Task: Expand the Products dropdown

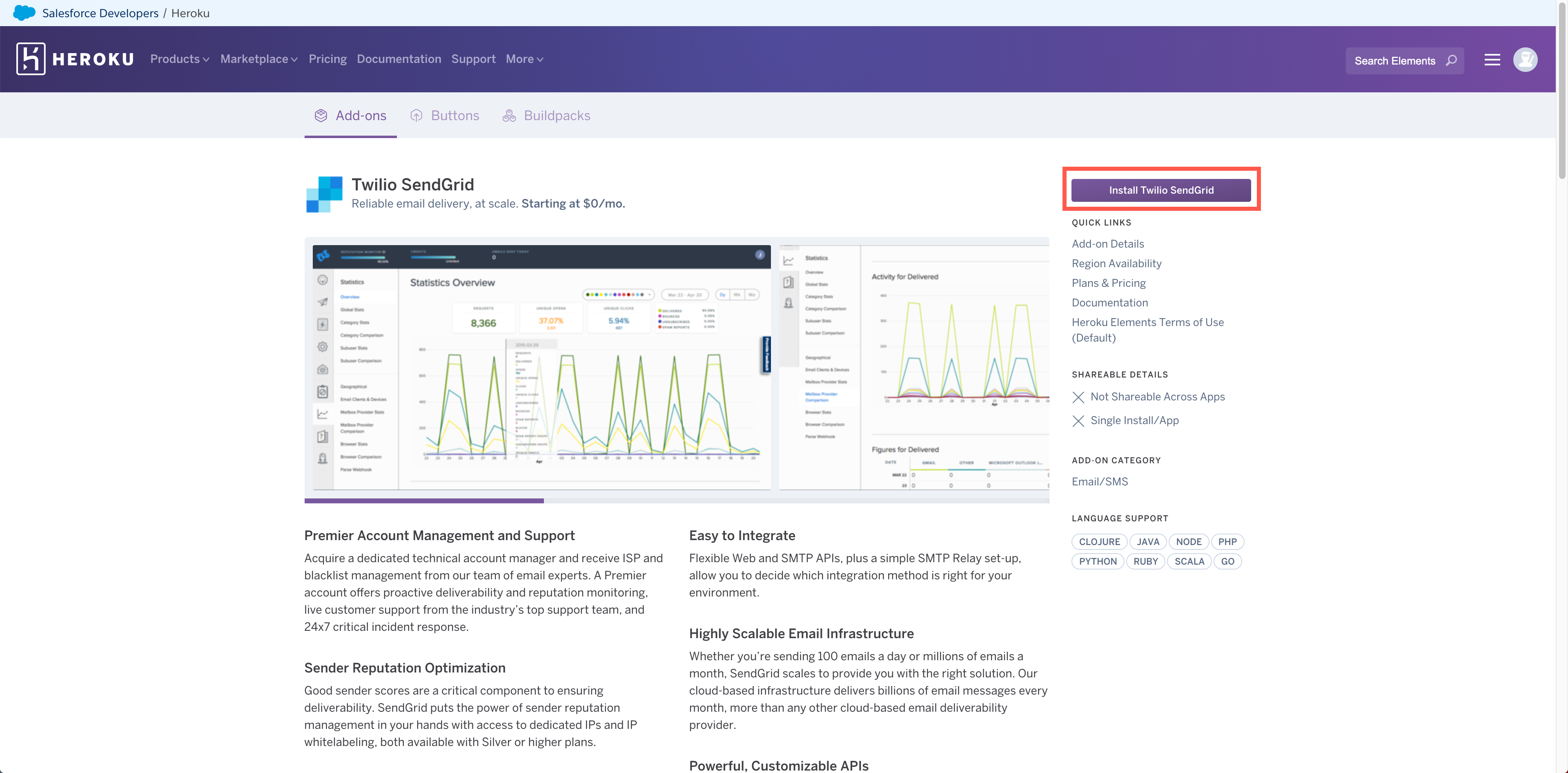Action: tap(180, 59)
